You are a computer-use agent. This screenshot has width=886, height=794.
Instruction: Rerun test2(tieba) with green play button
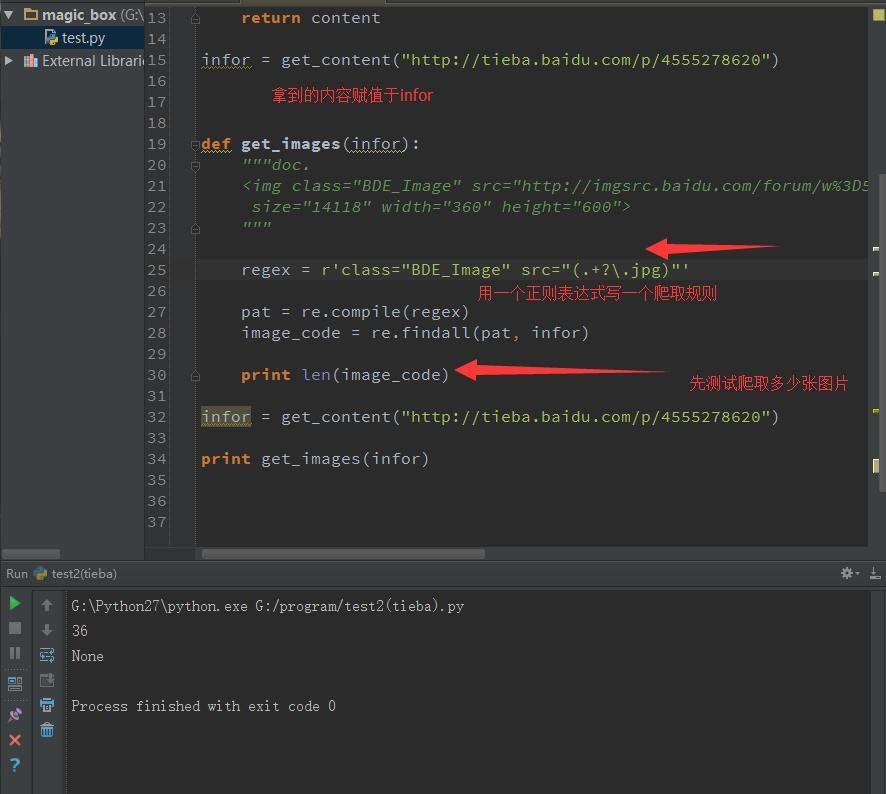click(x=15, y=604)
